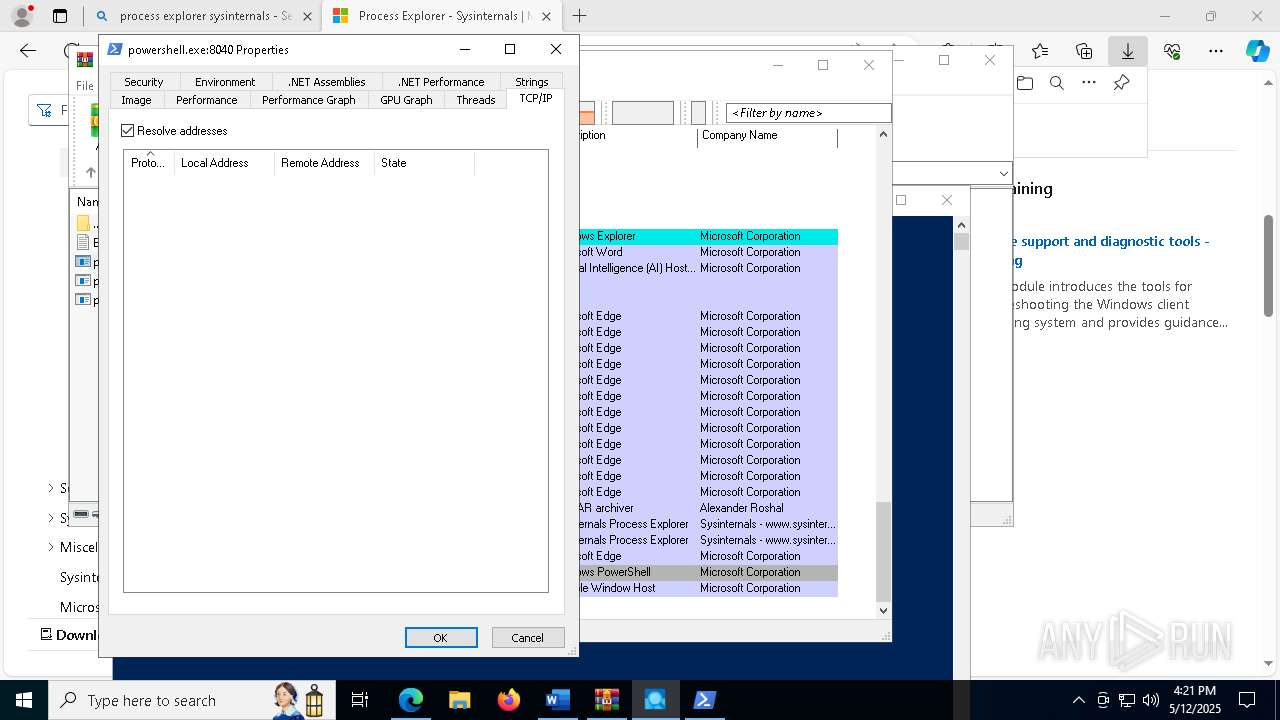
Task: Open File Explorer from the taskbar
Action: [459, 700]
